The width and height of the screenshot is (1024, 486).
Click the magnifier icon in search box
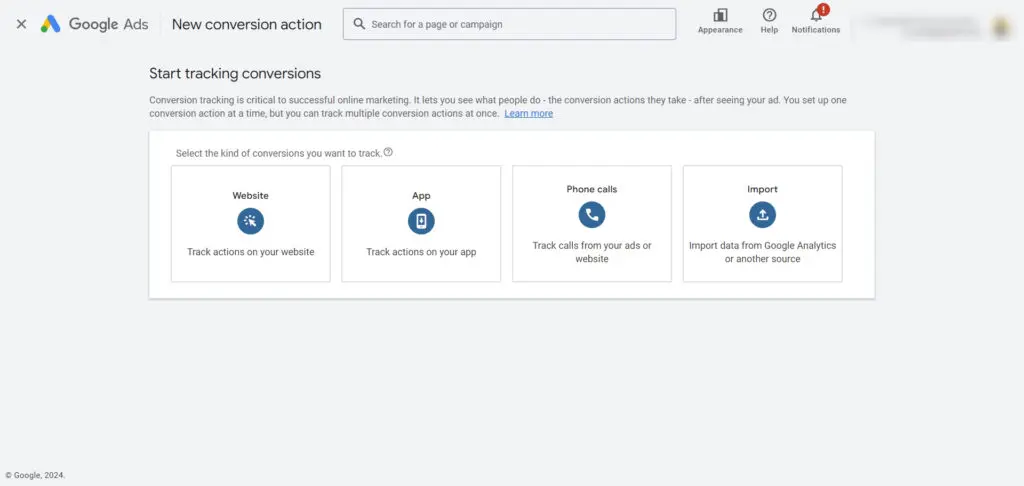tap(359, 24)
